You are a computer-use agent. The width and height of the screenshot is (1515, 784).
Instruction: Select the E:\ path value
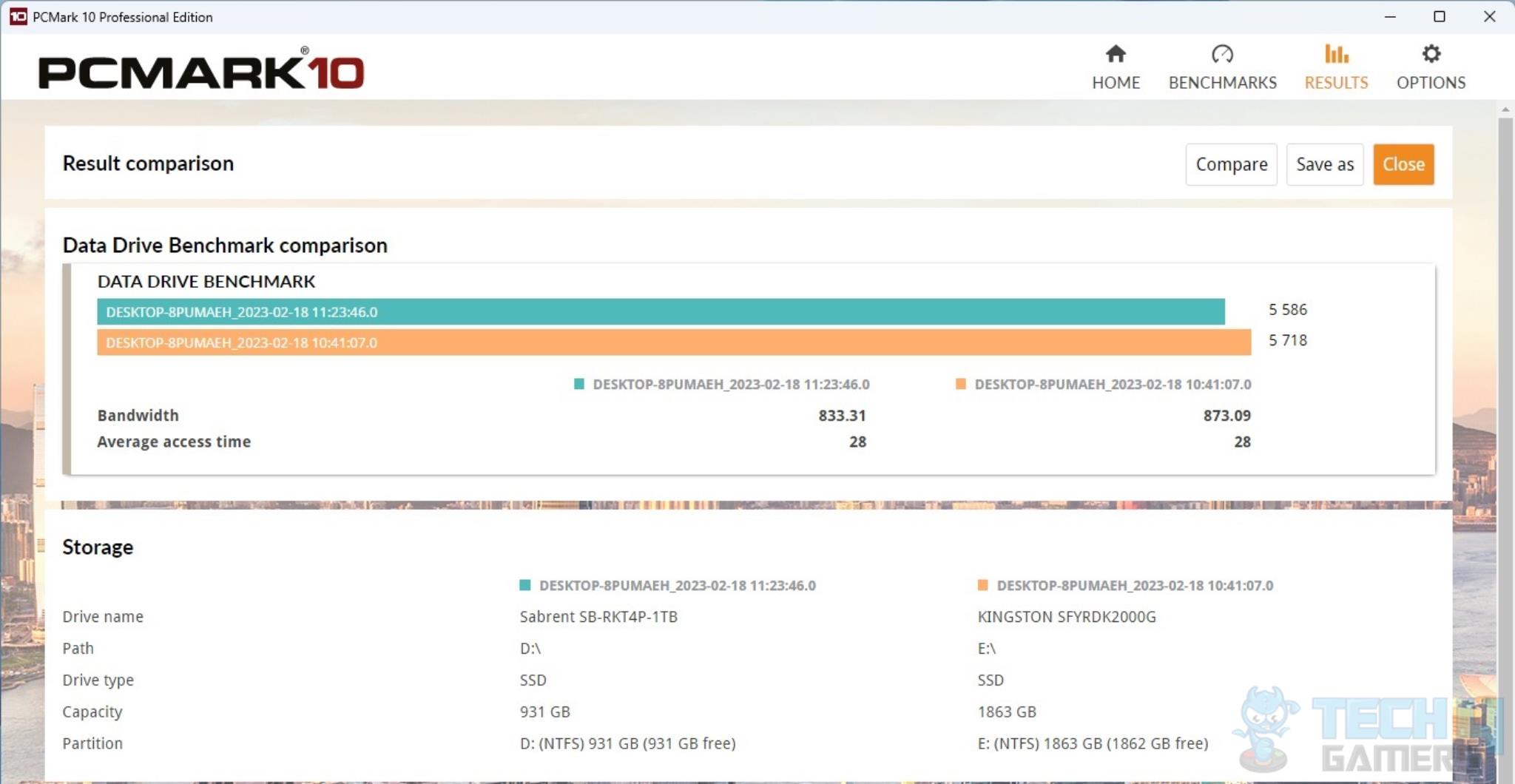pos(987,649)
